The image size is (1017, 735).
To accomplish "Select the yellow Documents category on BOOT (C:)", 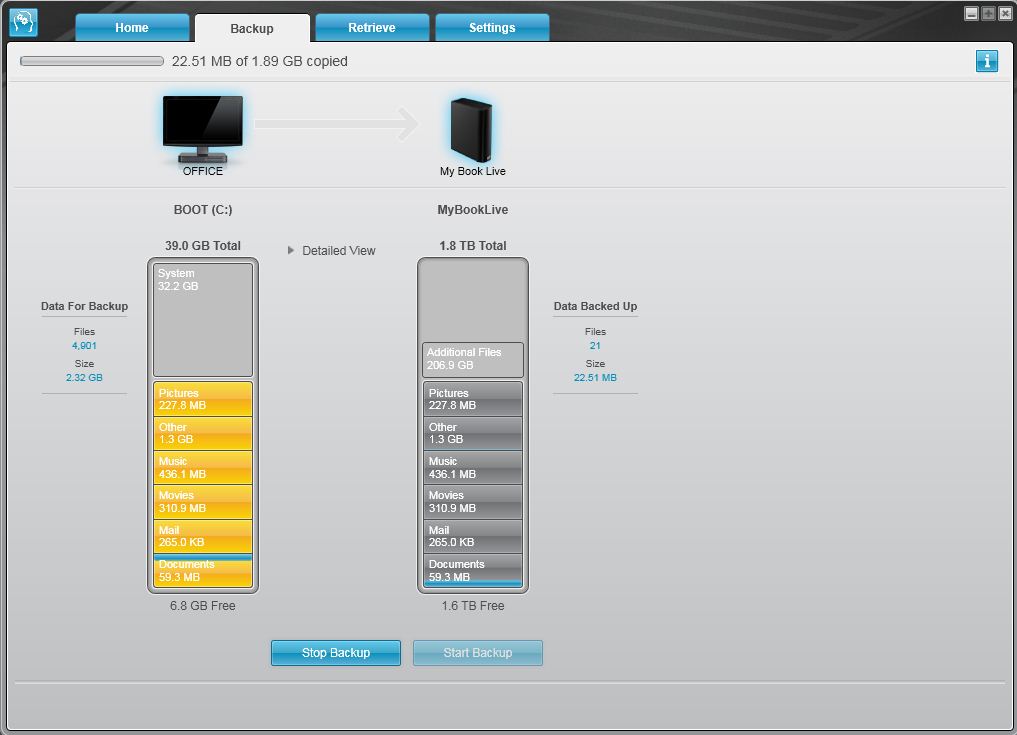I will pyautogui.click(x=203, y=571).
